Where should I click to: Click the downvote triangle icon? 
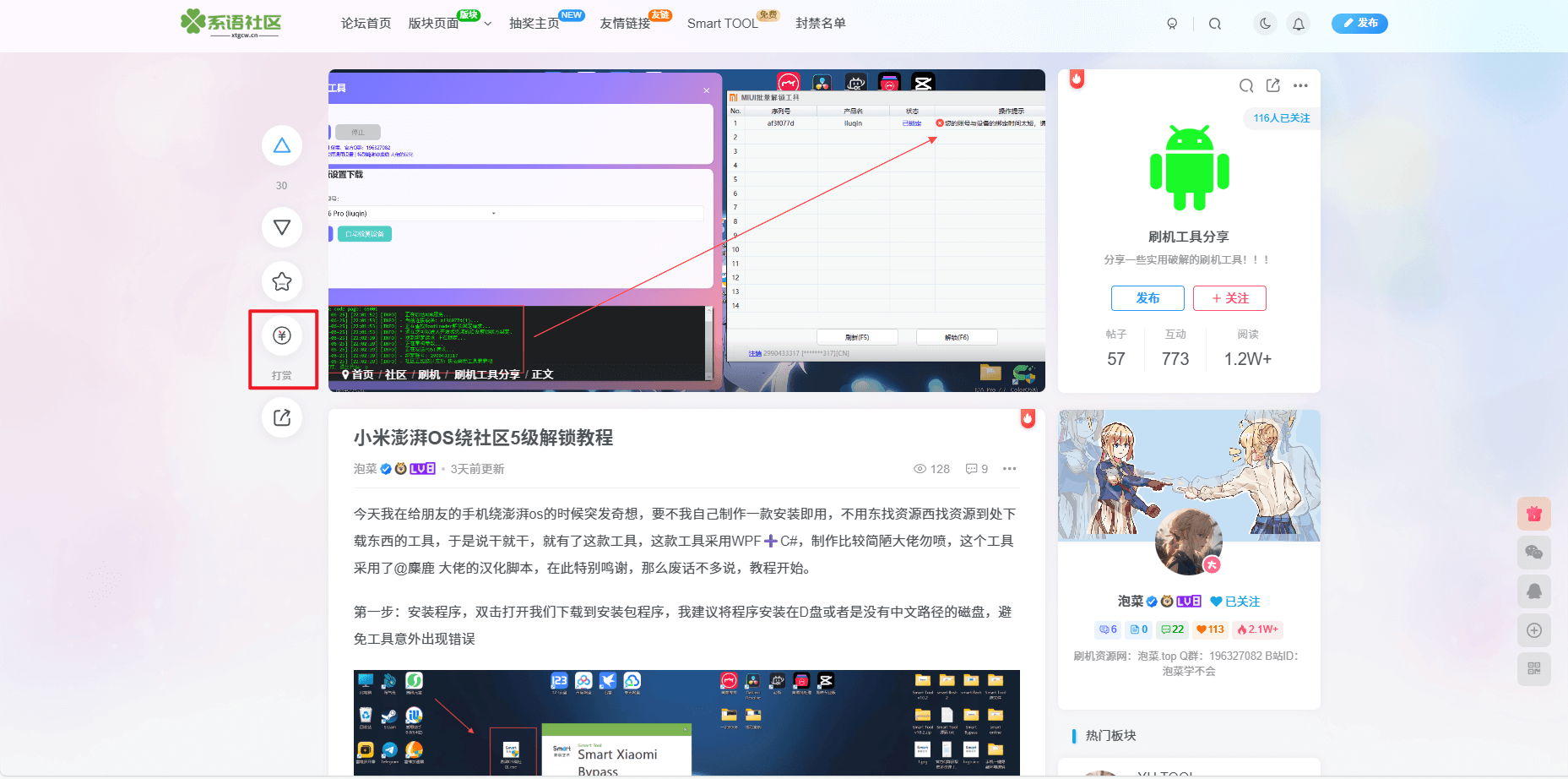[x=282, y=227]
